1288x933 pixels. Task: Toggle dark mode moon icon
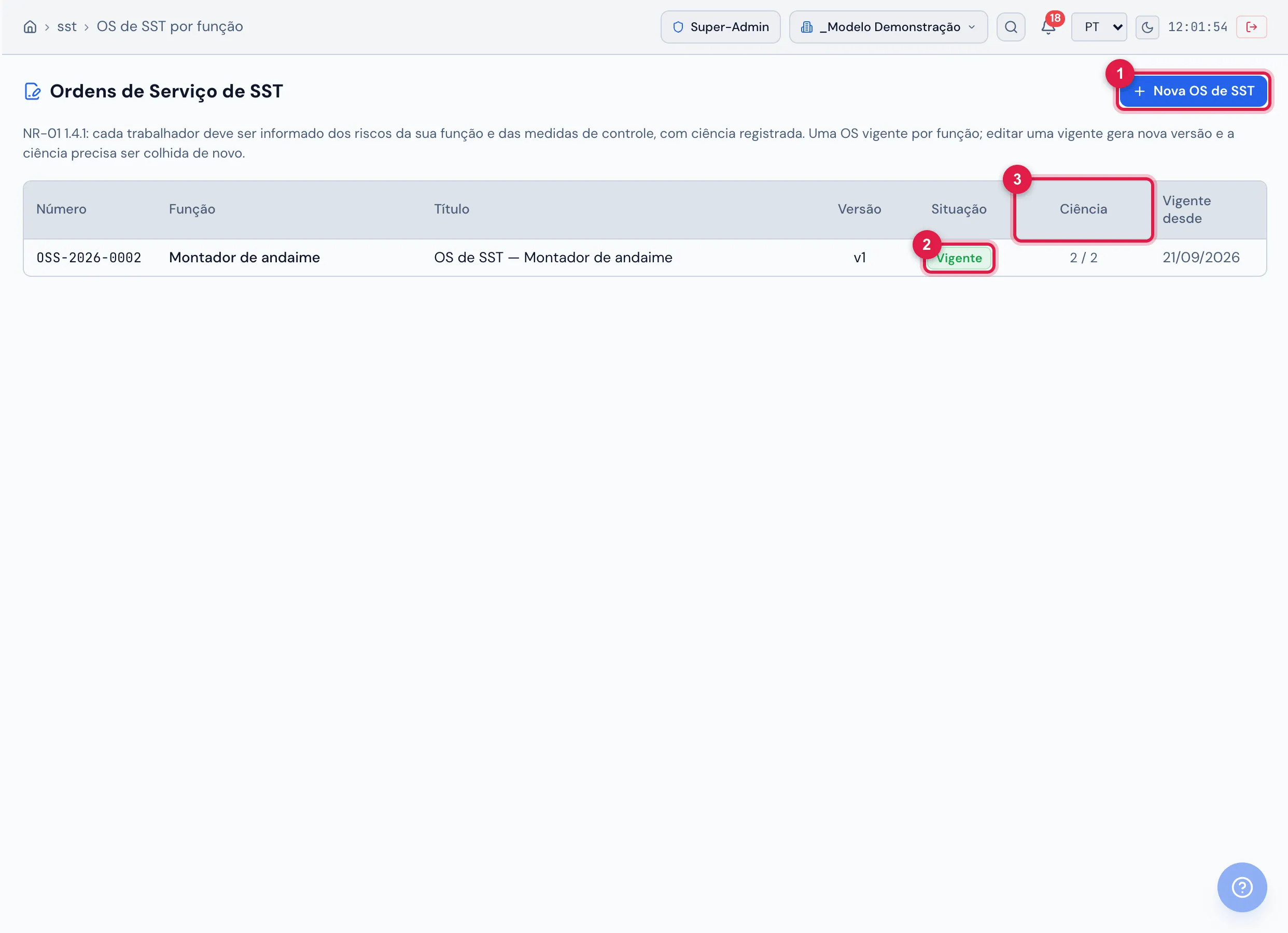(x=1146, y=26)
